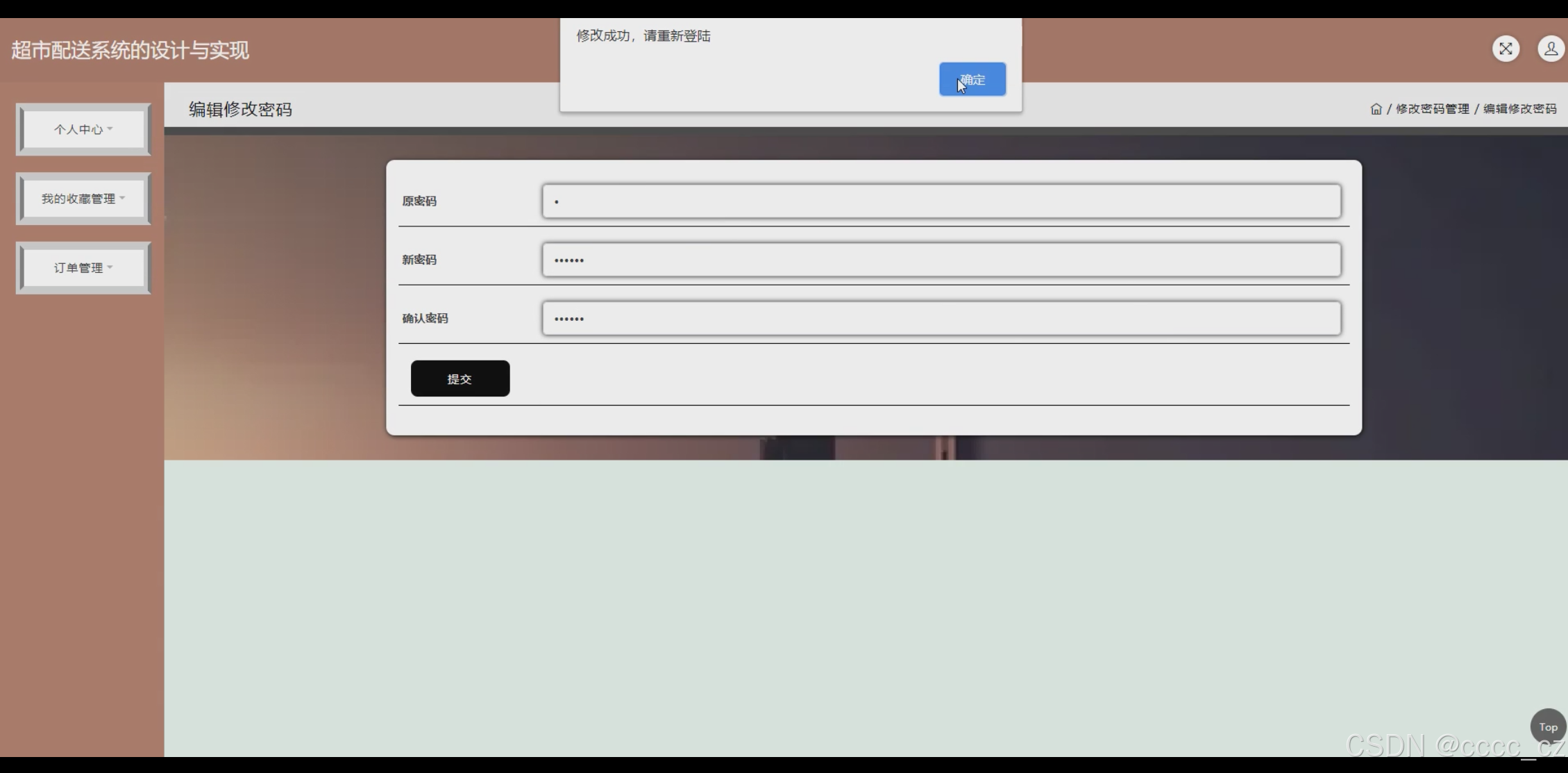1568x773 pixels.
Task: Click the 新密码 field label
Action: coord(419,260)
